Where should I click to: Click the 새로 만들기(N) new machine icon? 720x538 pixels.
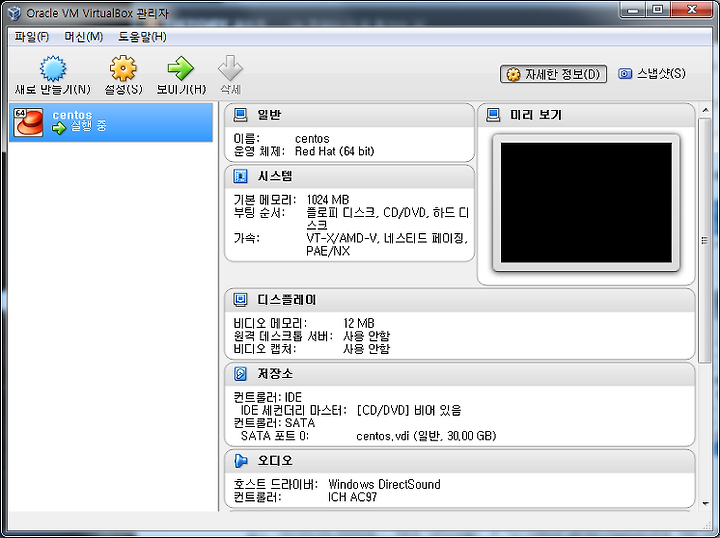pos(53,69)
